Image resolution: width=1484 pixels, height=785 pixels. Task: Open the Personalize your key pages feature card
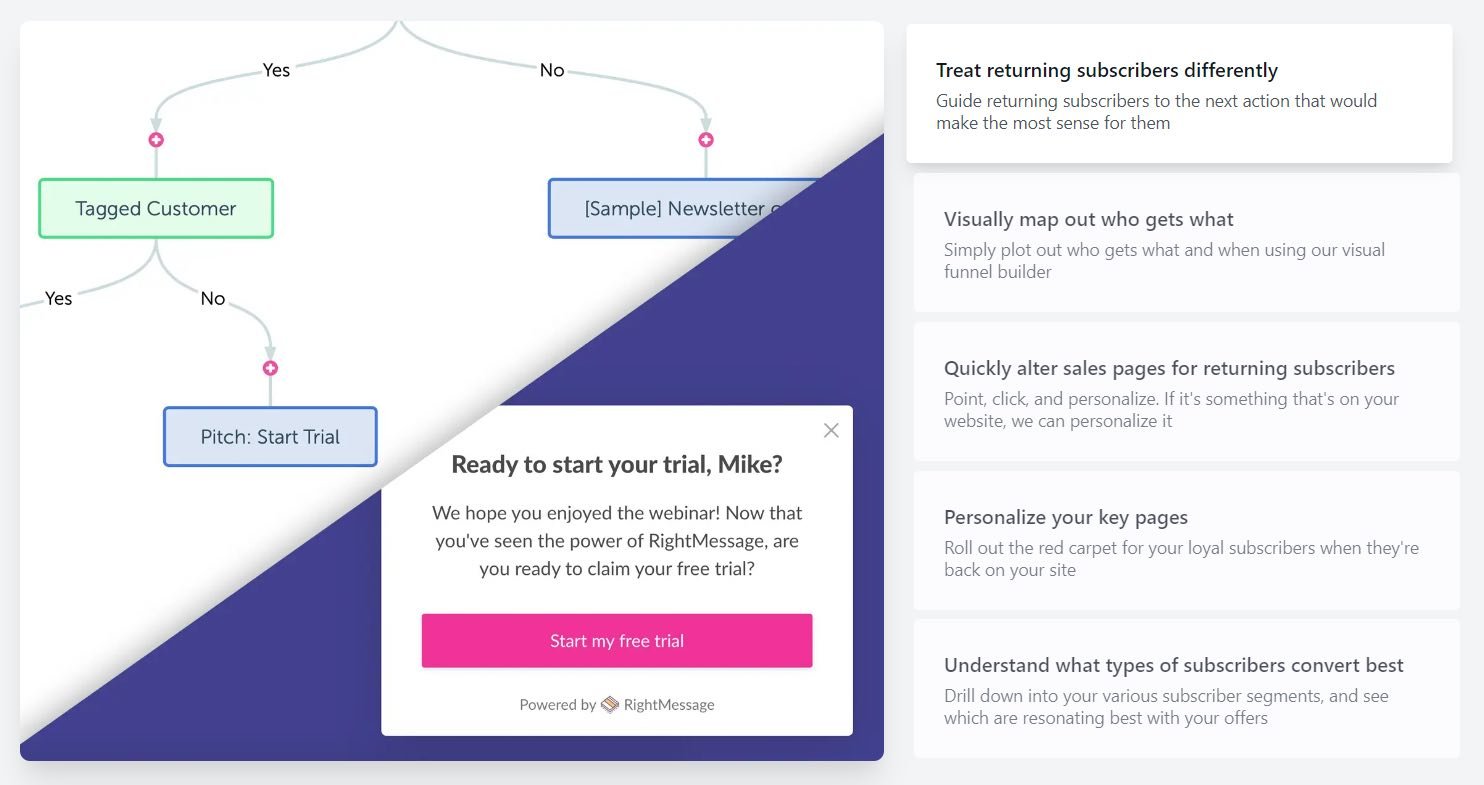pyautogui.click(x=1186, y=540)
